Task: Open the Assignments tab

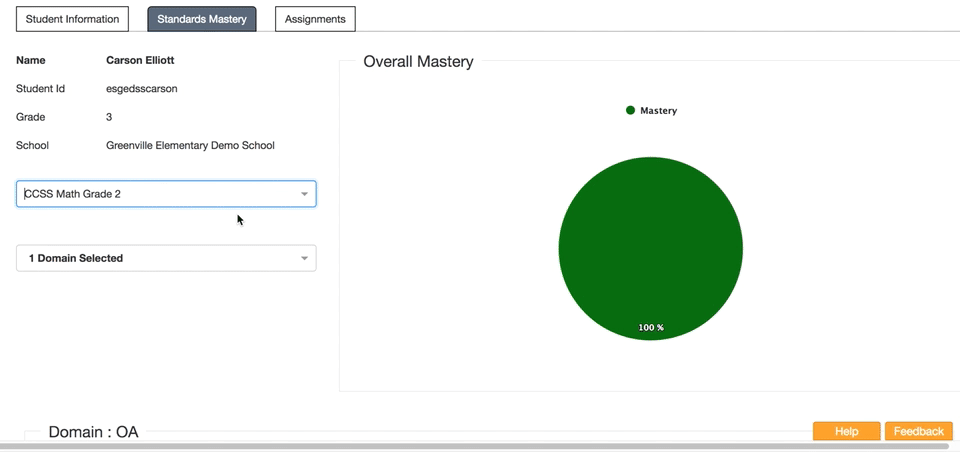Action: pyautogui.click(x=315, y=19)
